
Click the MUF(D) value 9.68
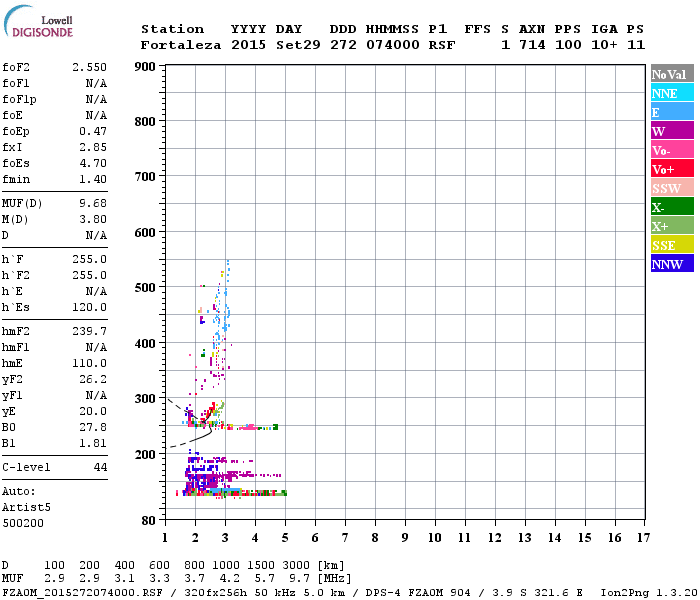[93, 204]
